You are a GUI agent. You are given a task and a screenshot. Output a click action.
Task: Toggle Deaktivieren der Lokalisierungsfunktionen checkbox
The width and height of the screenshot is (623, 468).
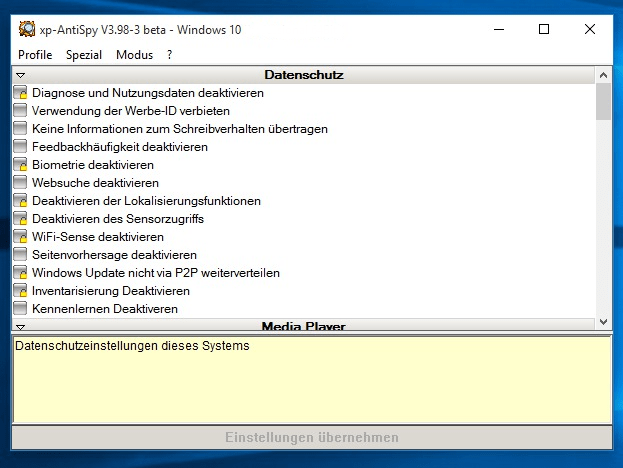(x=20, y=200)
